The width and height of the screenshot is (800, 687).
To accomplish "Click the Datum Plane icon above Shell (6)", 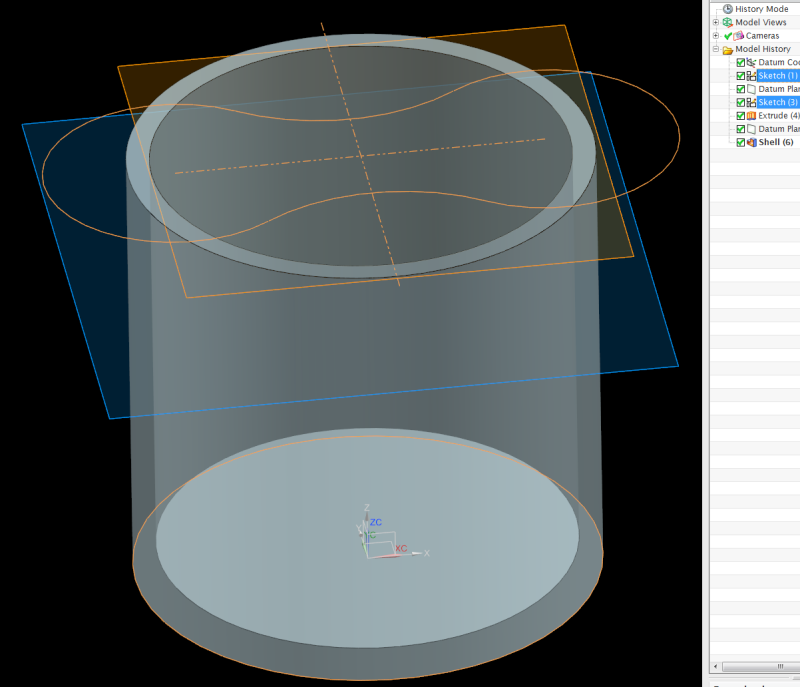I will coord(751,129).
